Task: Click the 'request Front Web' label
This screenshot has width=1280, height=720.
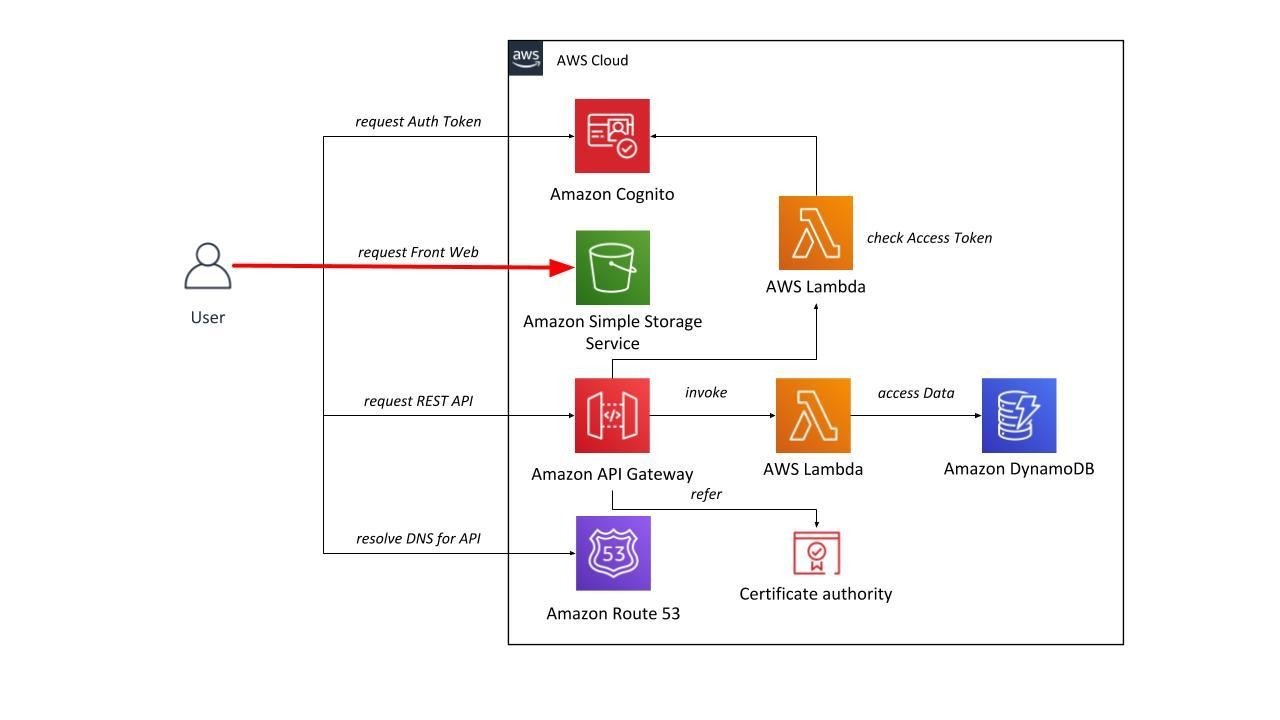Action: click(x=418, y=252)
